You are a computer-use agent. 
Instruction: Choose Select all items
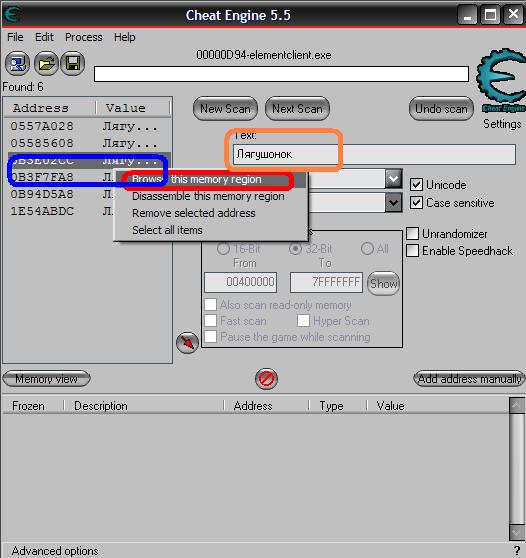tap(211, 230)
